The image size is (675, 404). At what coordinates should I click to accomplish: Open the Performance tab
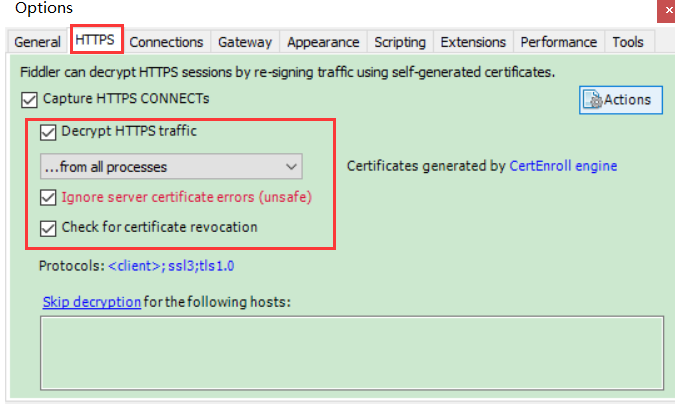559,42
